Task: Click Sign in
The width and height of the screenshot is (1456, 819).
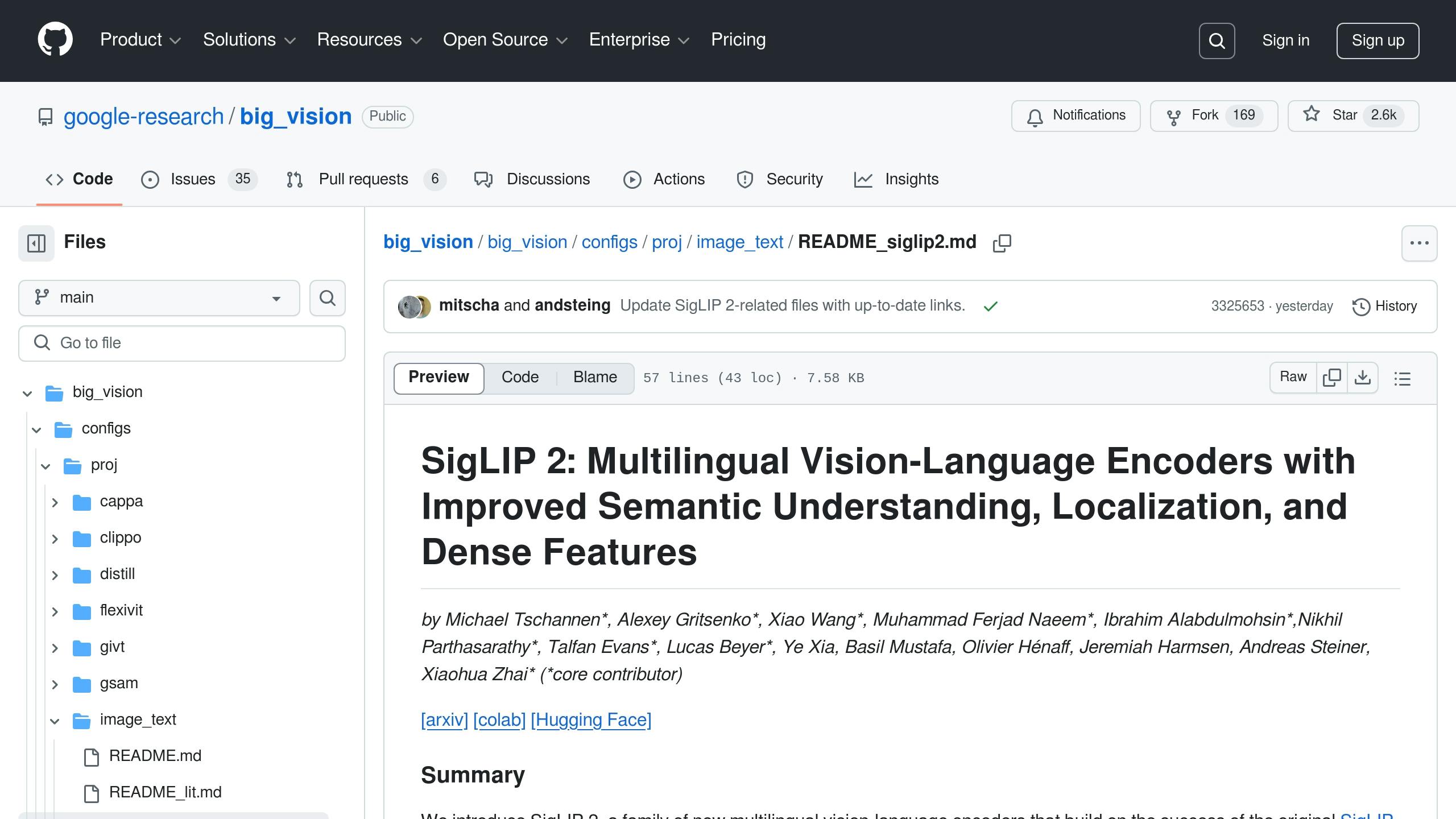Action: point(1285,40)
